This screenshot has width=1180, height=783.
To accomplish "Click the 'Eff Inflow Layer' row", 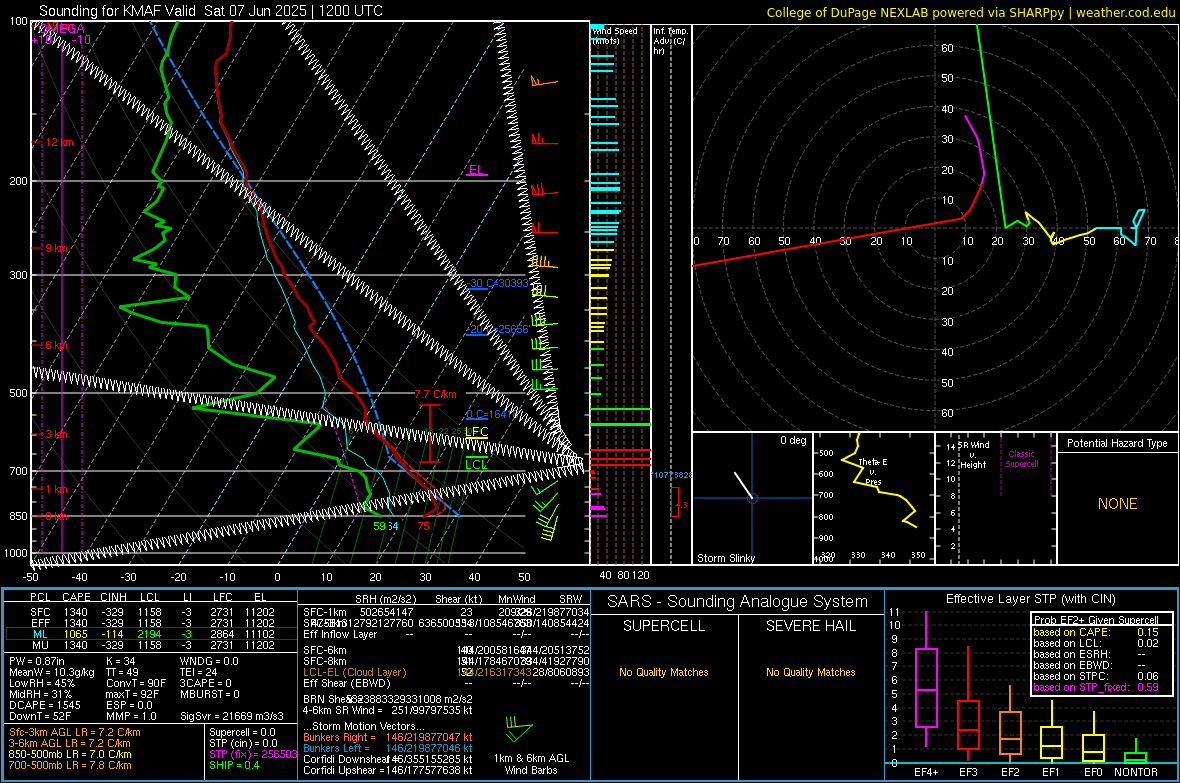I will 446,634.
